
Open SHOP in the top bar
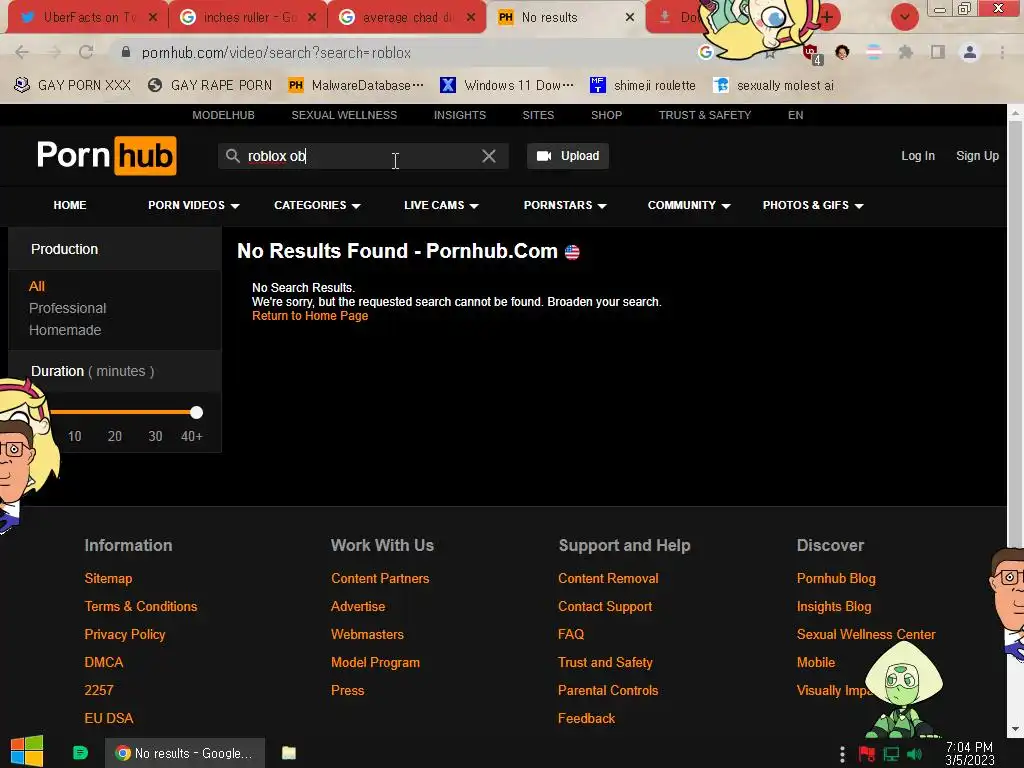tap(607, 115)
